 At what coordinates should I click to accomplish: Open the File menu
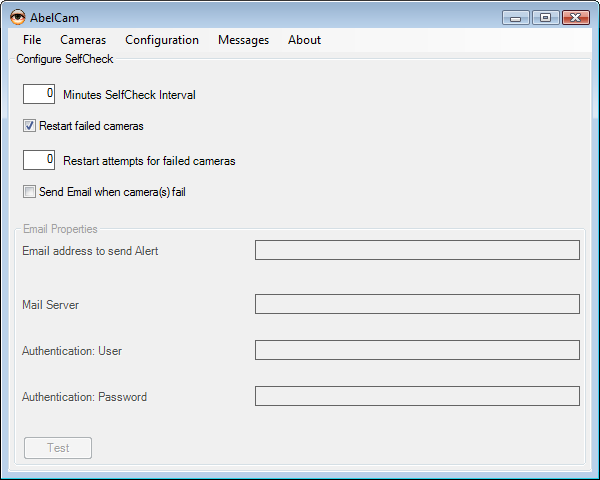pyautogui.click(x=32, y=40)
